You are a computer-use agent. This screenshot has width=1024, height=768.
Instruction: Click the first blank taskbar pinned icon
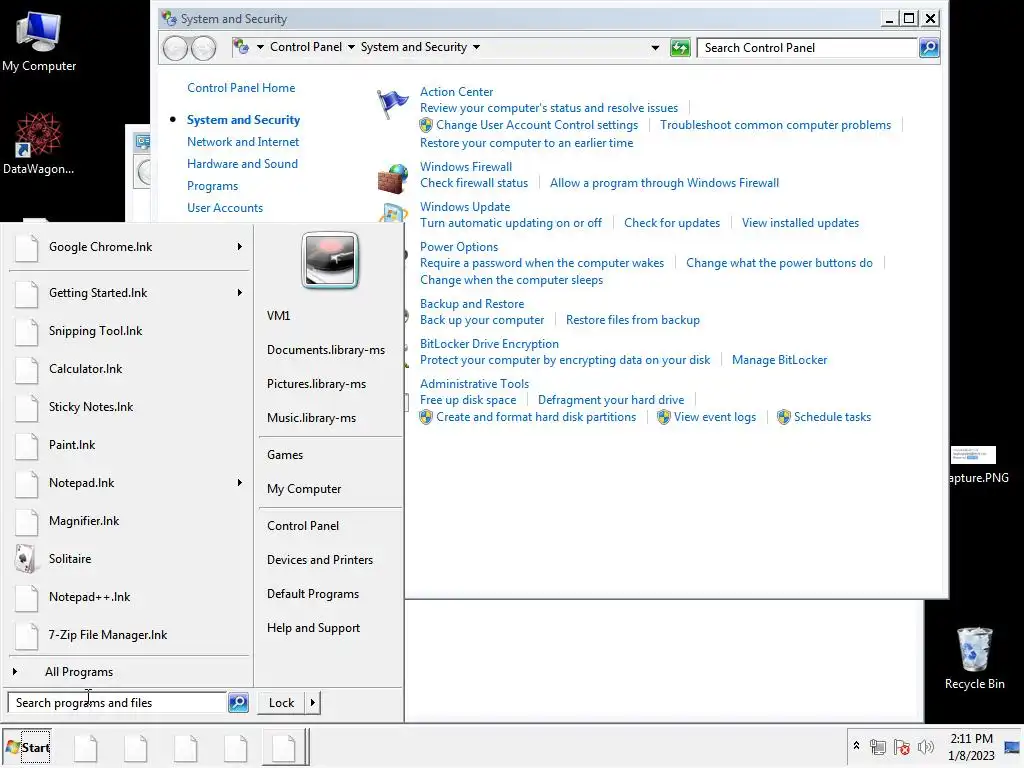(86, 748)
